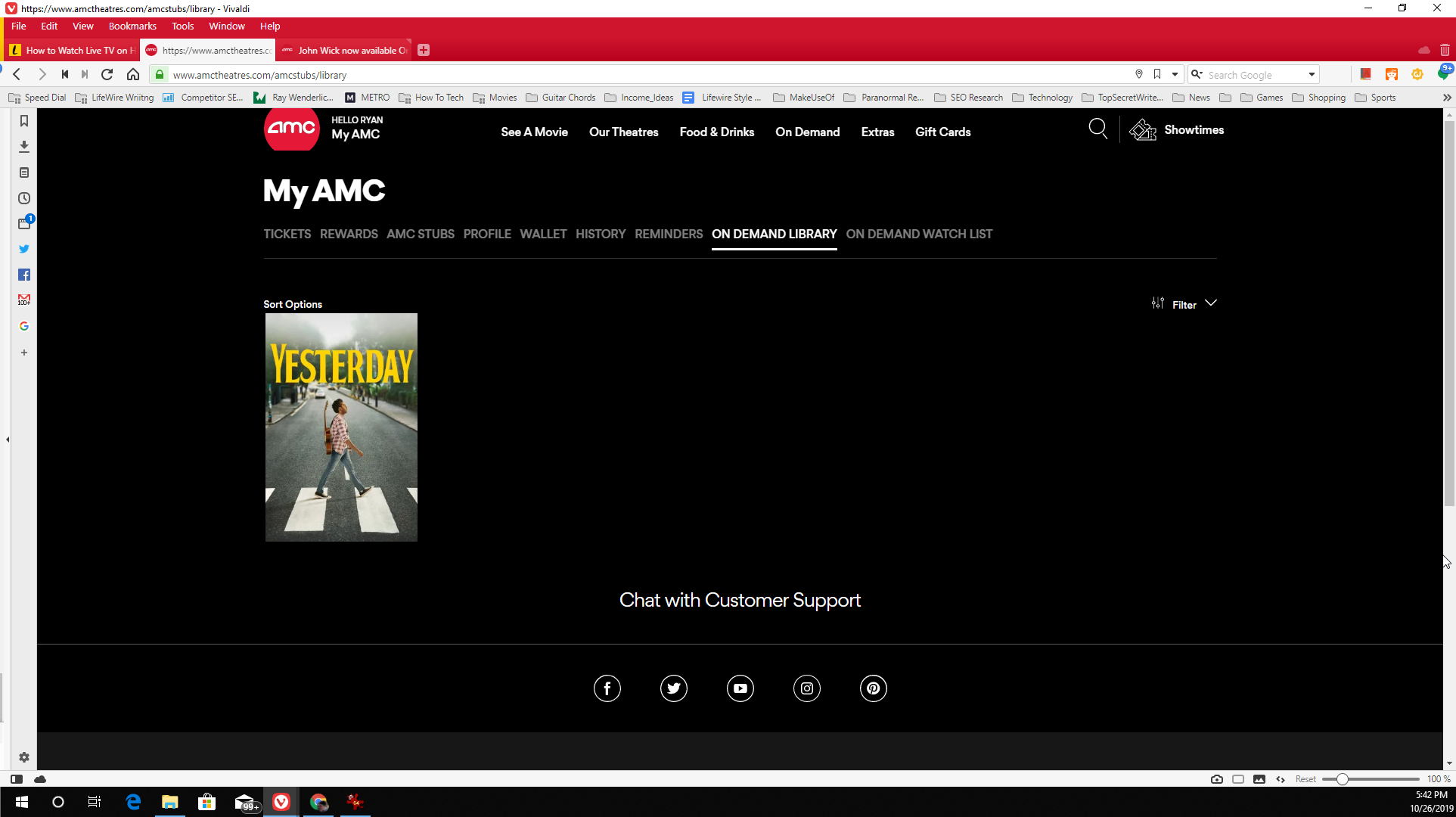
Task: Click the WALLET navigation item
Action: pos(543,233)
